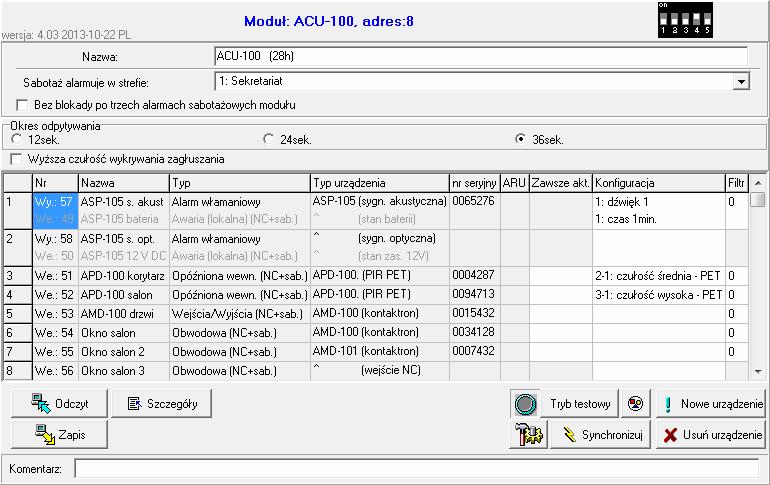Click serial number 0015432

(x=473, y=313)
